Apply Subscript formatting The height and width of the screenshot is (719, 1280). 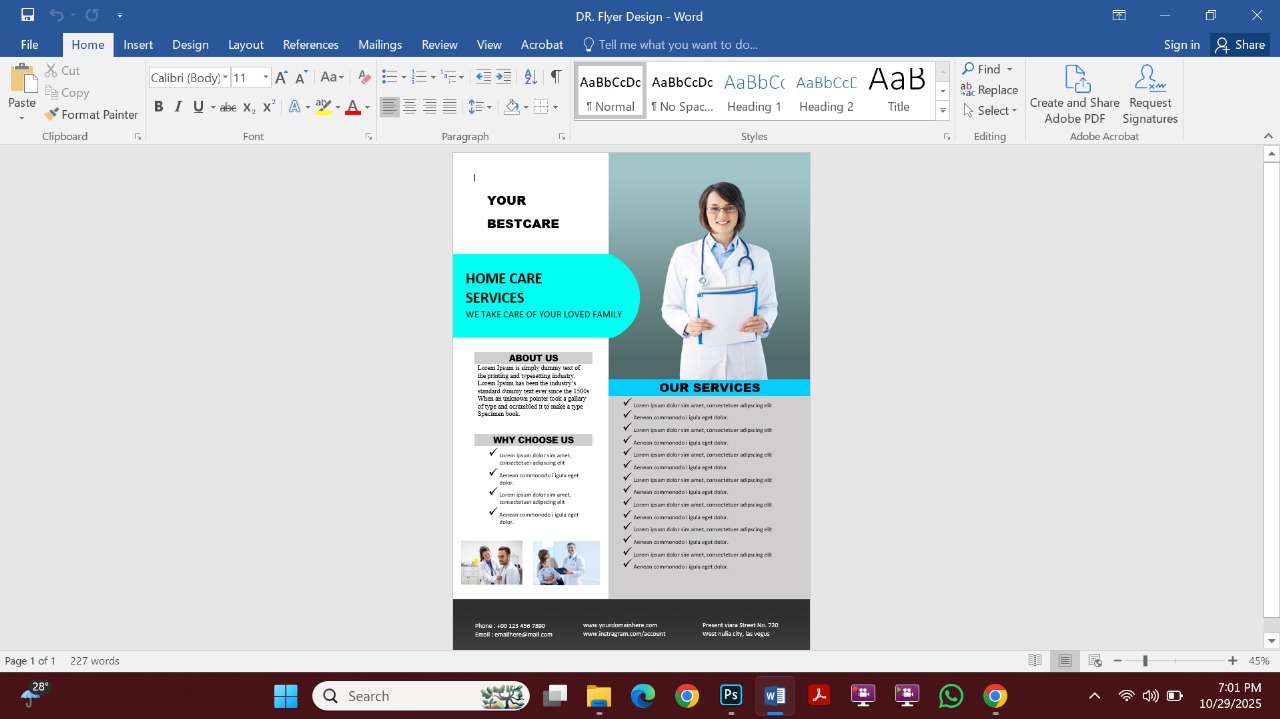(247, 106)
